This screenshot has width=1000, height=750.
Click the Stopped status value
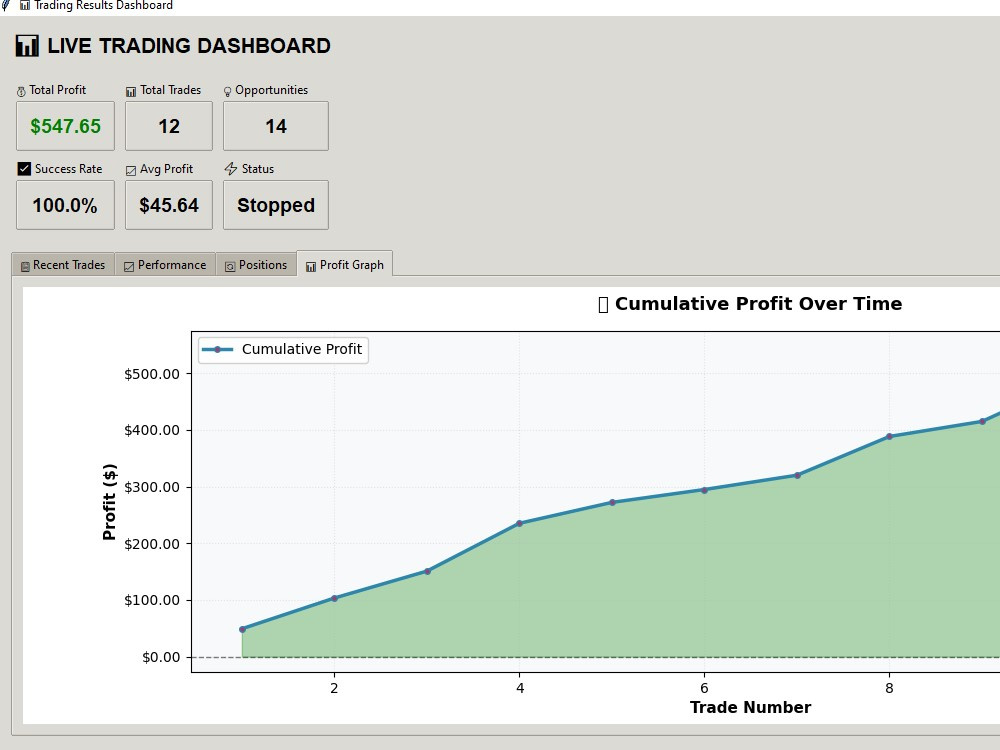pos(276,205)
